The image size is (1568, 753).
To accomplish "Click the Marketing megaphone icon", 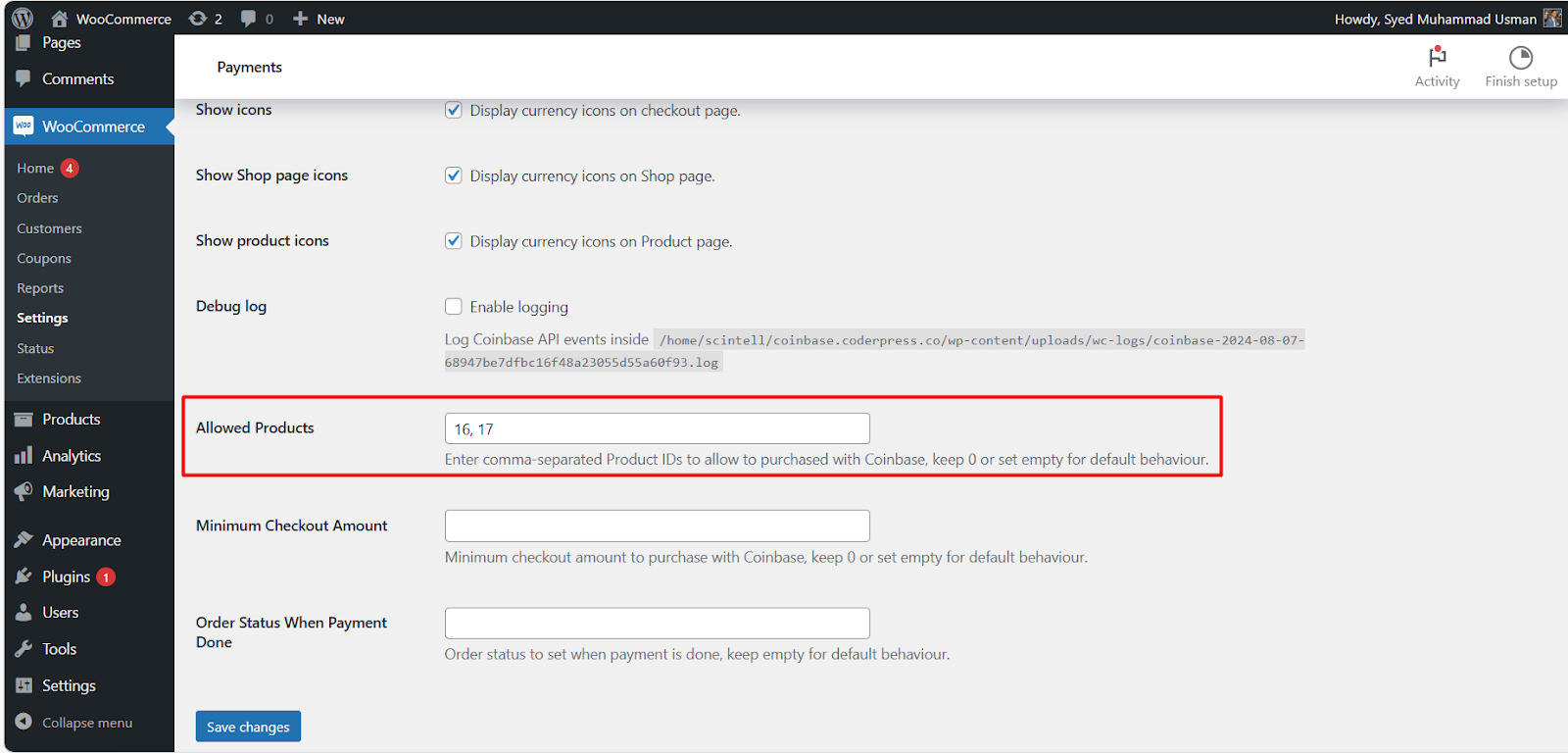I will click(x=24, y=491).
